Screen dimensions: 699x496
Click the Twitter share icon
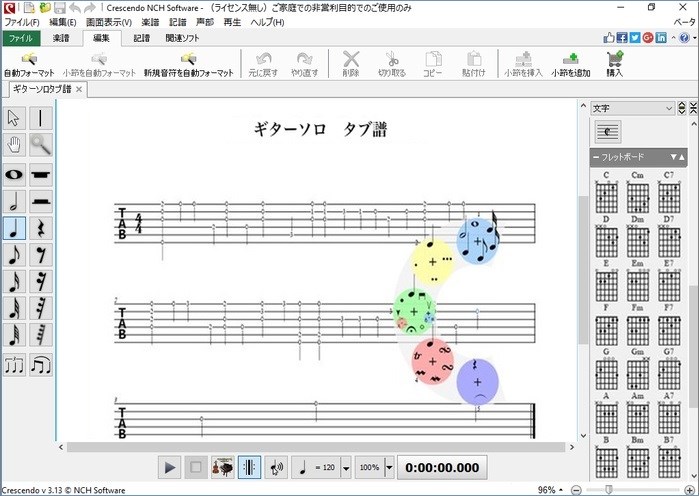coord(635,38)
